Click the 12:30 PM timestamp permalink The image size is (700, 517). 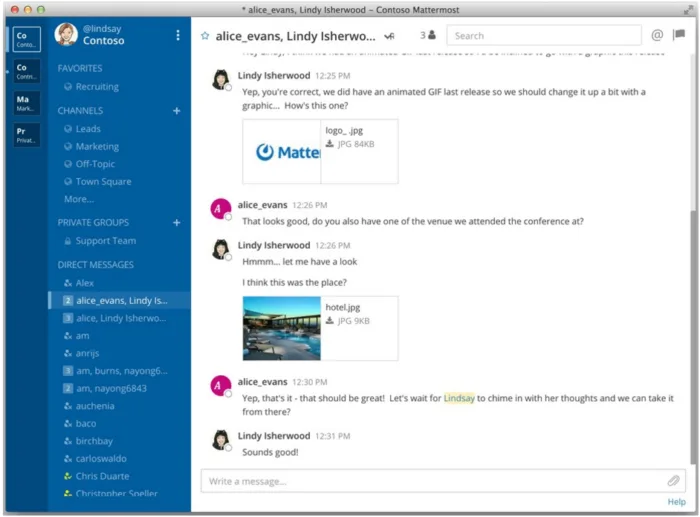309,382
